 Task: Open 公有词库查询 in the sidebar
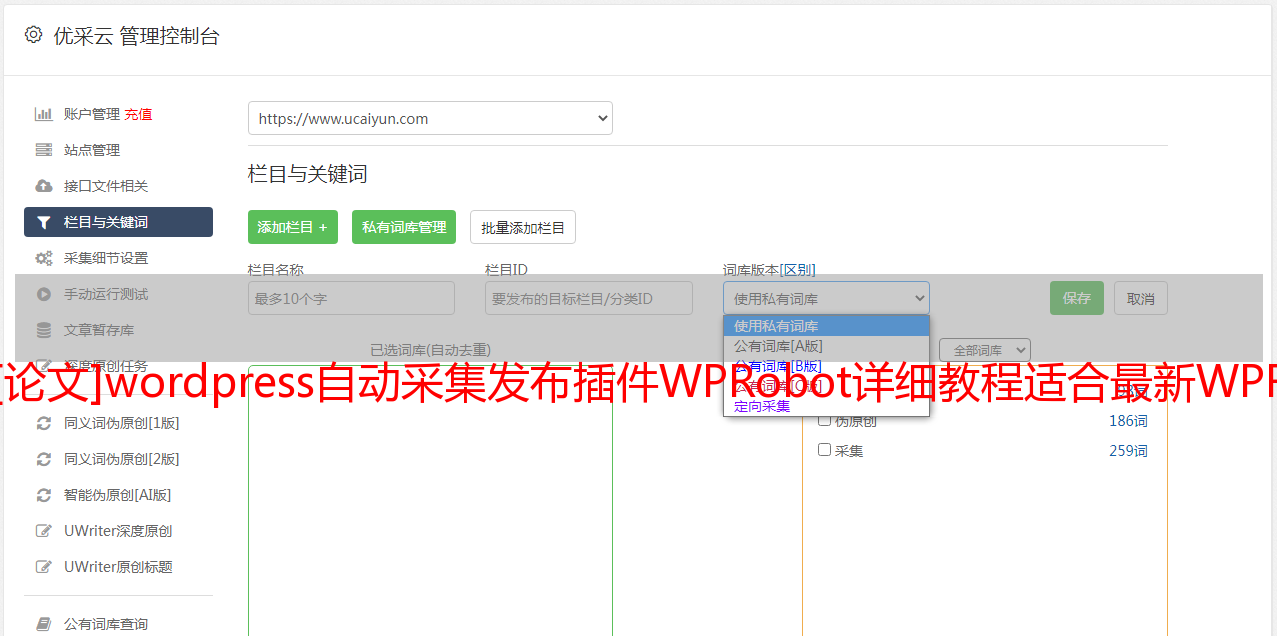coord(106,624)
